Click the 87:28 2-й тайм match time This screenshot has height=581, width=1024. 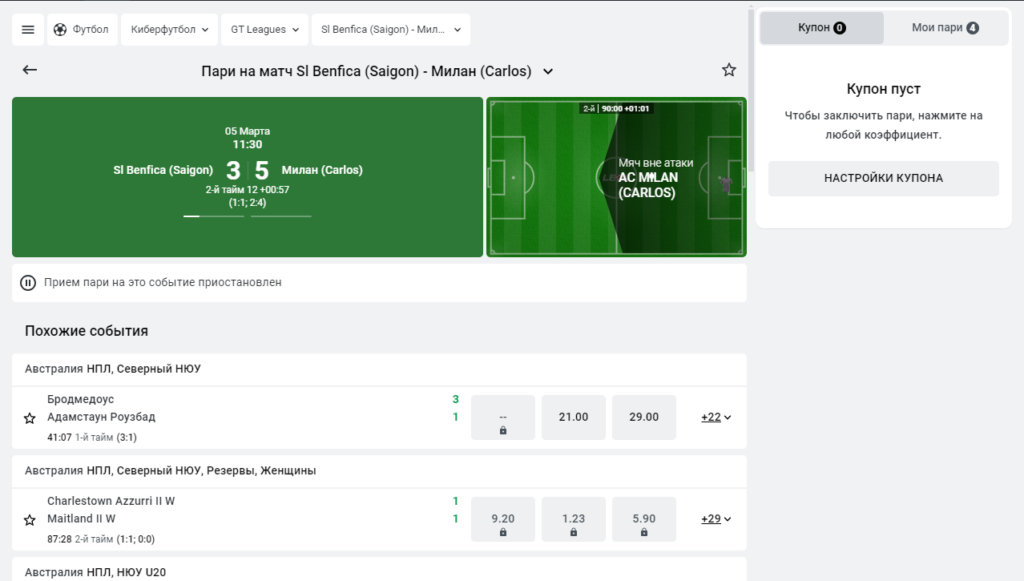pos(101,539)
